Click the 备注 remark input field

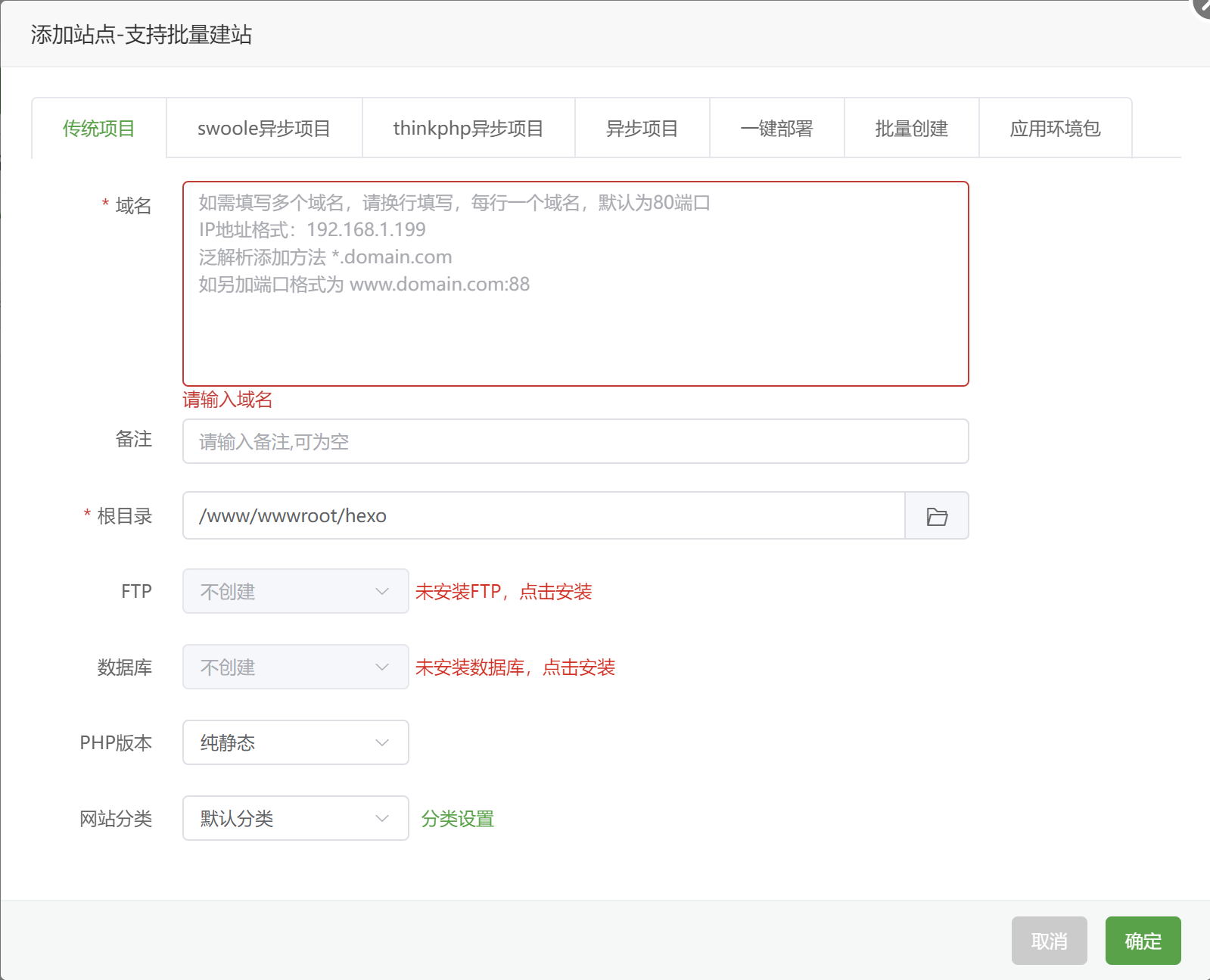(576, 441)
